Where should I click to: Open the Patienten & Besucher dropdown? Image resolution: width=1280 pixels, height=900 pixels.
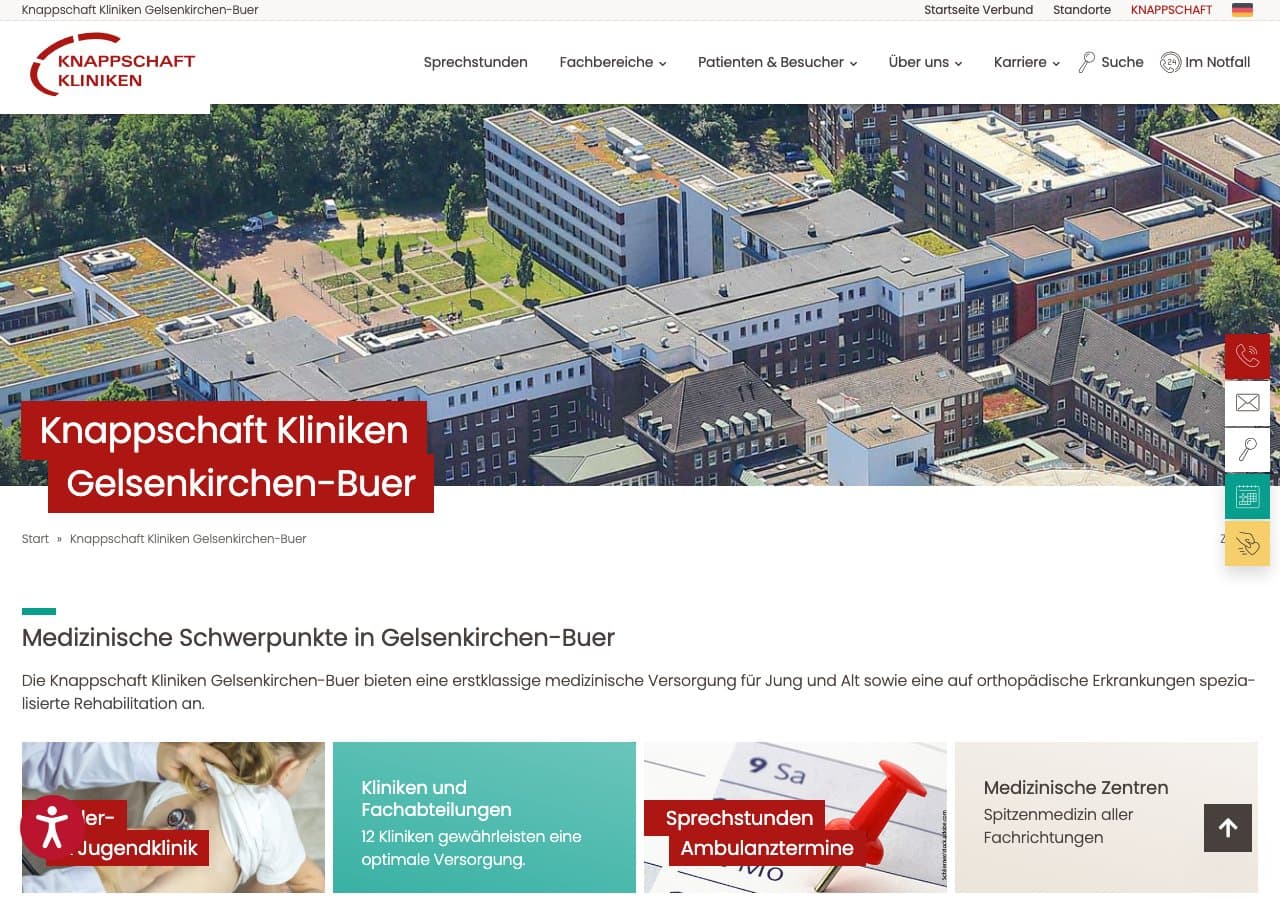click(777, 62)
